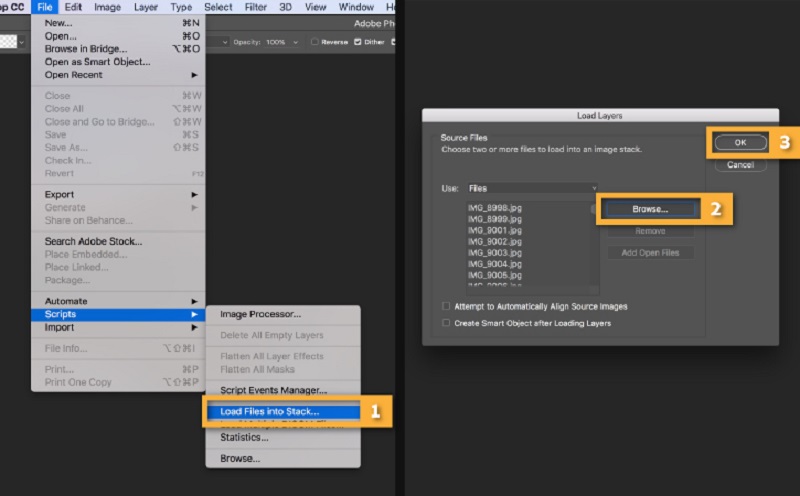Click the Remove button in Load Layers
The height and width of the screenshot is (496, 800).
click(650, 231)
